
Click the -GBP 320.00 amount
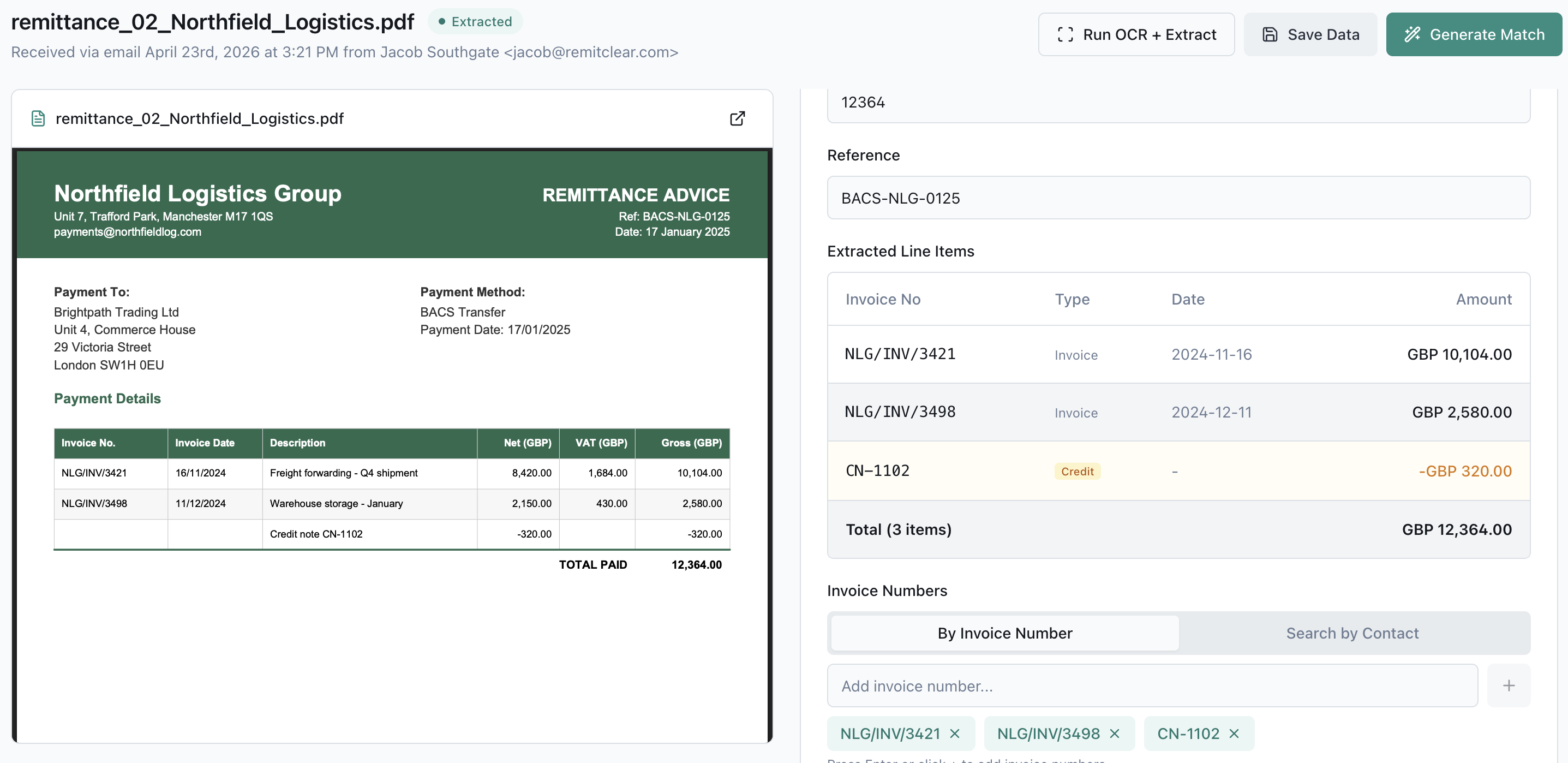[x=1464, y=470]
